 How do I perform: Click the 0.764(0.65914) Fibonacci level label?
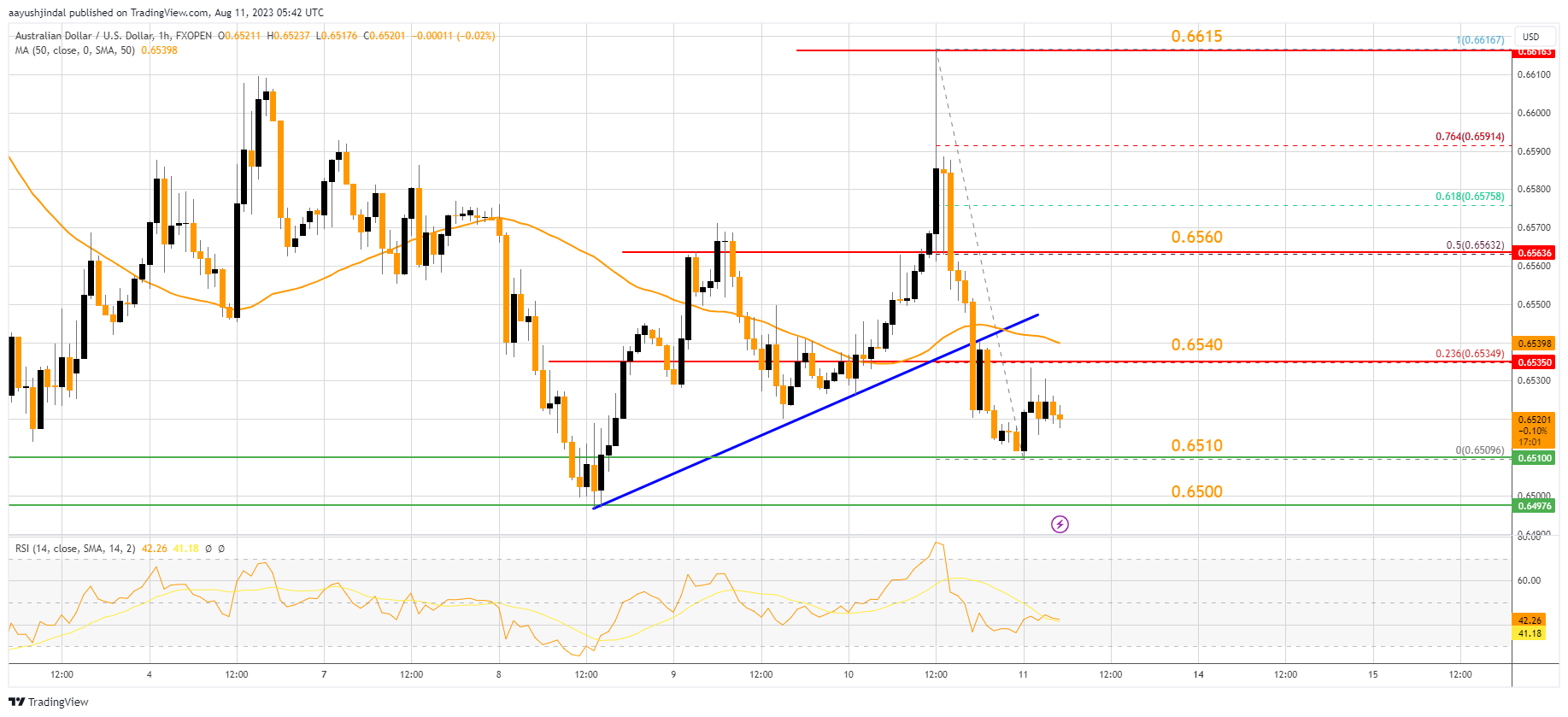(1470, 137)
